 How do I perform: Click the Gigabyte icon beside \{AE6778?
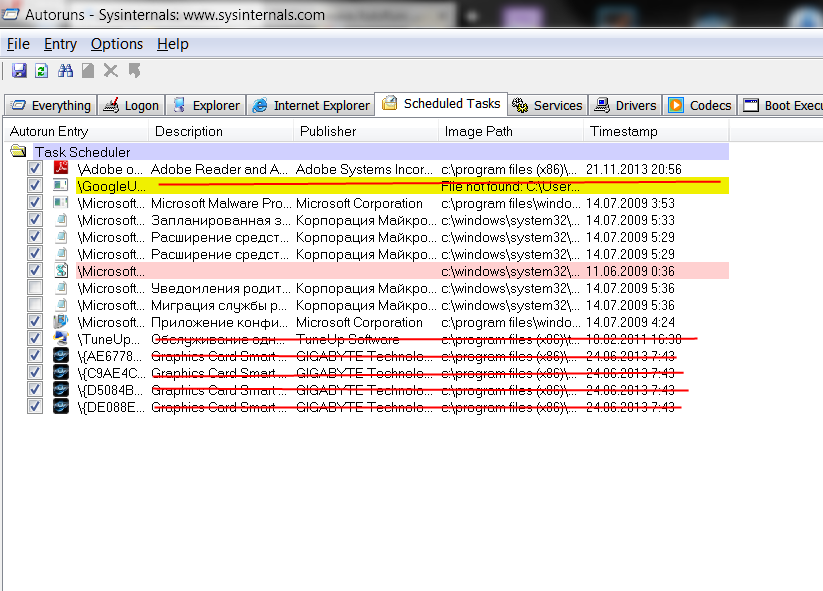61,356
